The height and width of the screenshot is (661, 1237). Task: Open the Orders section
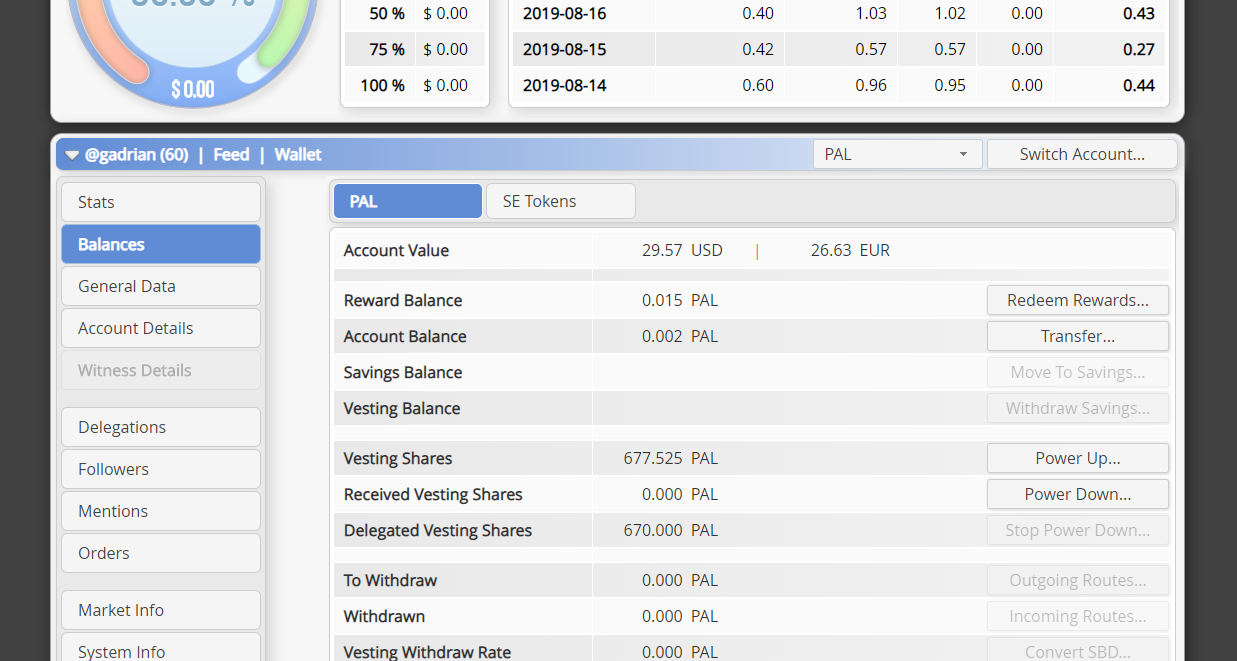(160, 553)
